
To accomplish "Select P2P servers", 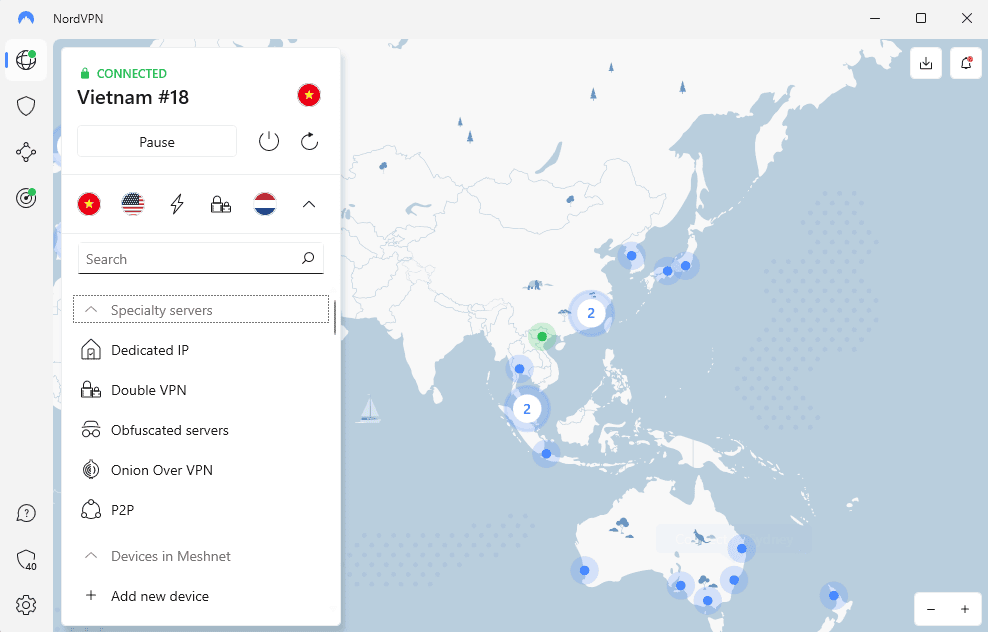I will coord(201,510).
